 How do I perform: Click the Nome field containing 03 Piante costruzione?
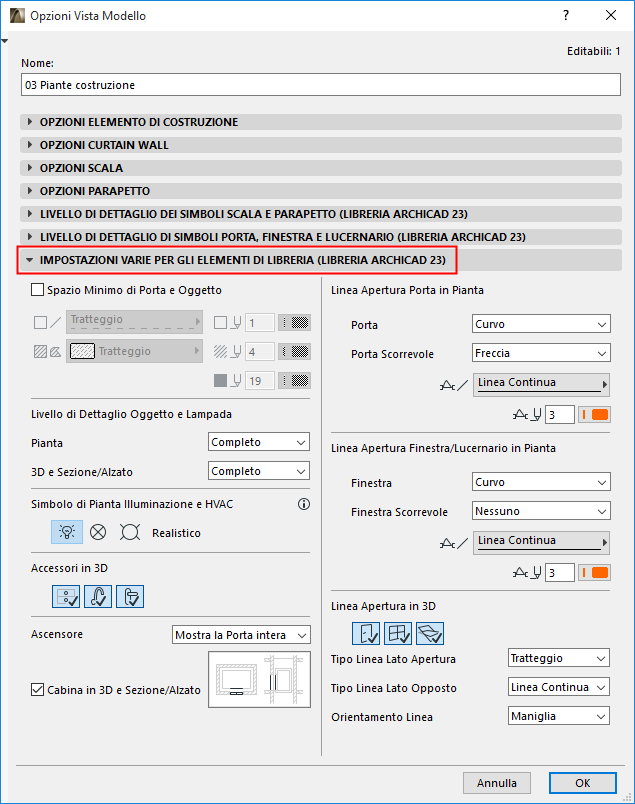click(321, 85)
